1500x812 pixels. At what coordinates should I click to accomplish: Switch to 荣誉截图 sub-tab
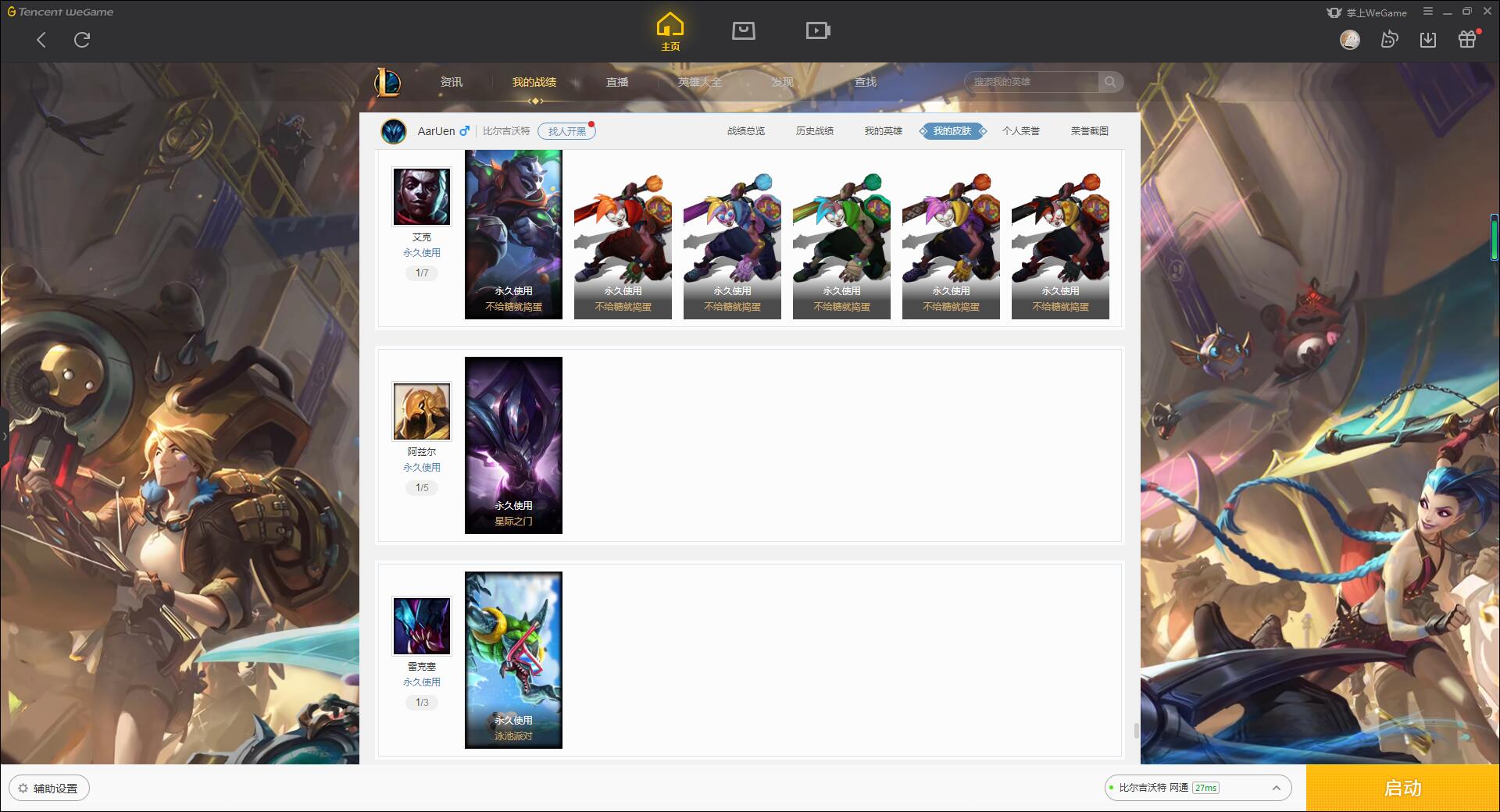[x=1090, y=131]
